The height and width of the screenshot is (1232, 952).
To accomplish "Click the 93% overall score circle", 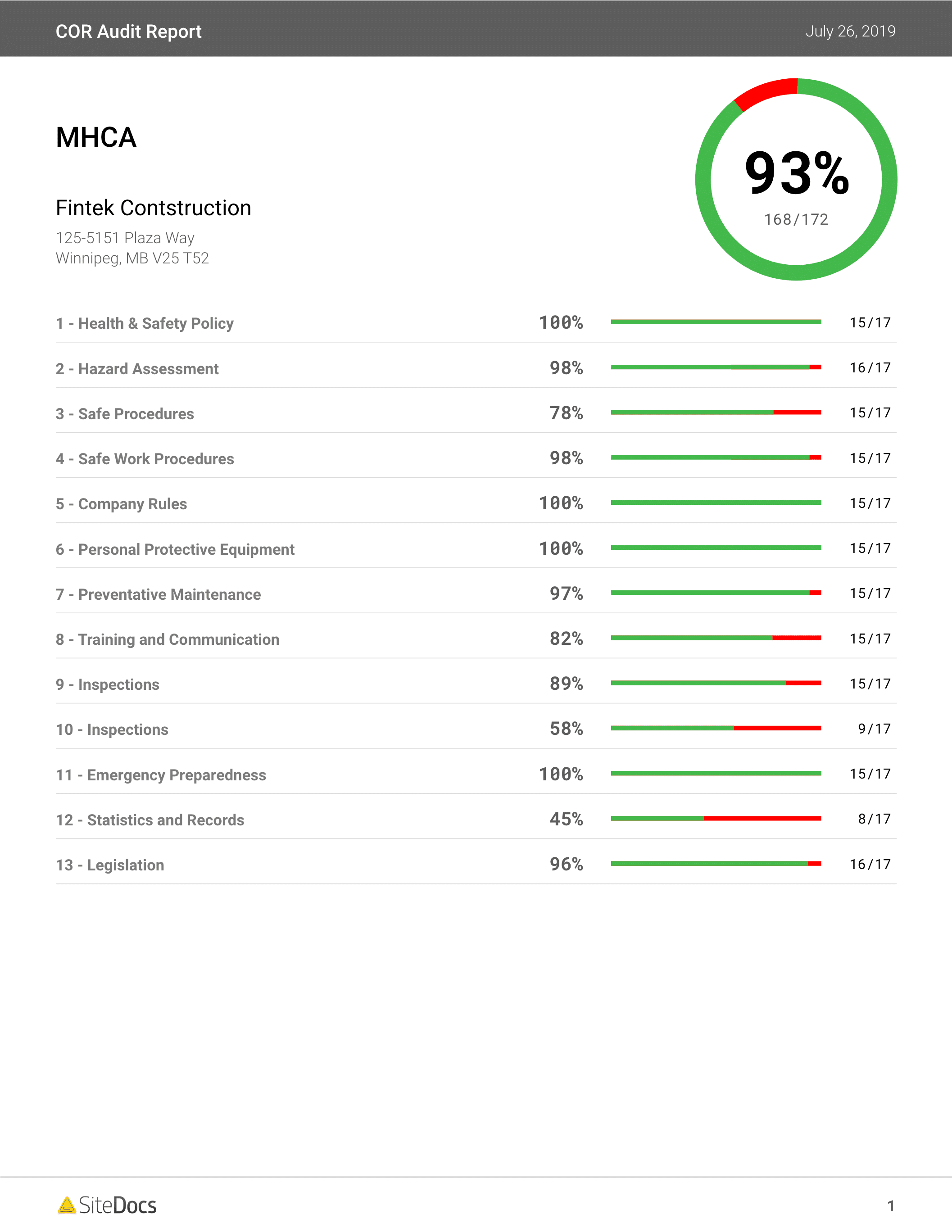I will pos(796,179).
